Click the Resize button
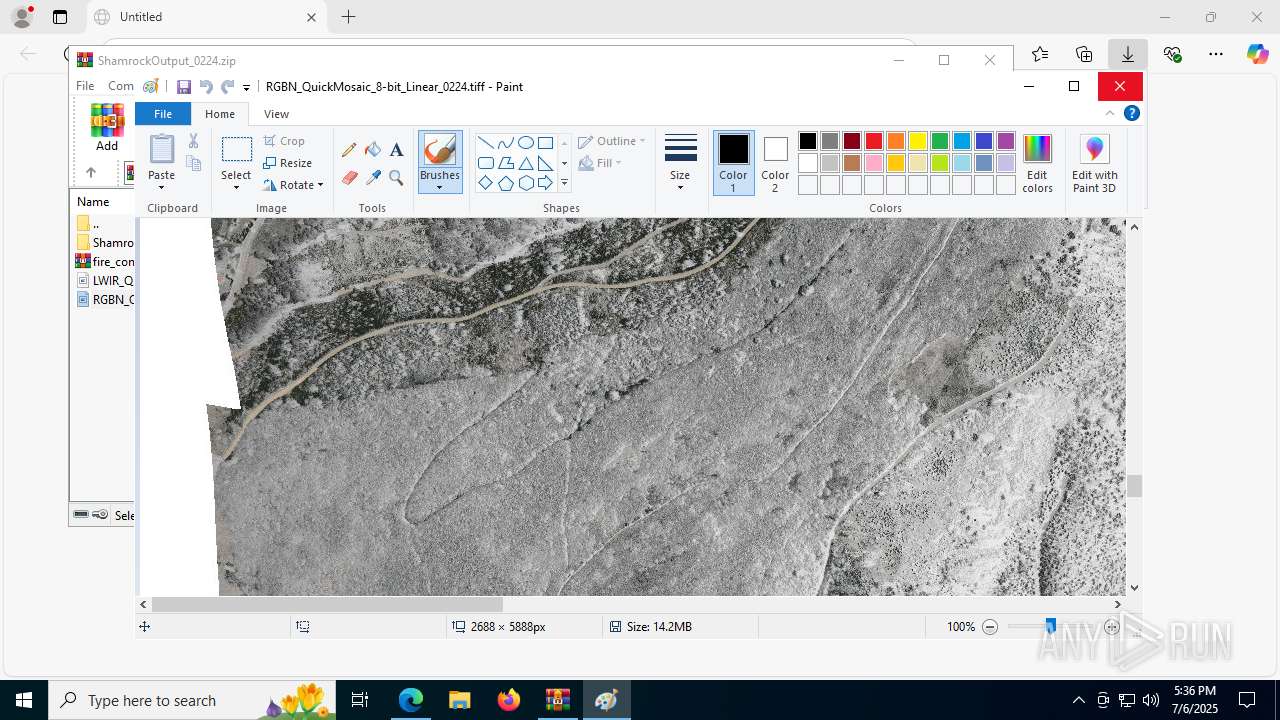 [x=288, y=163]
